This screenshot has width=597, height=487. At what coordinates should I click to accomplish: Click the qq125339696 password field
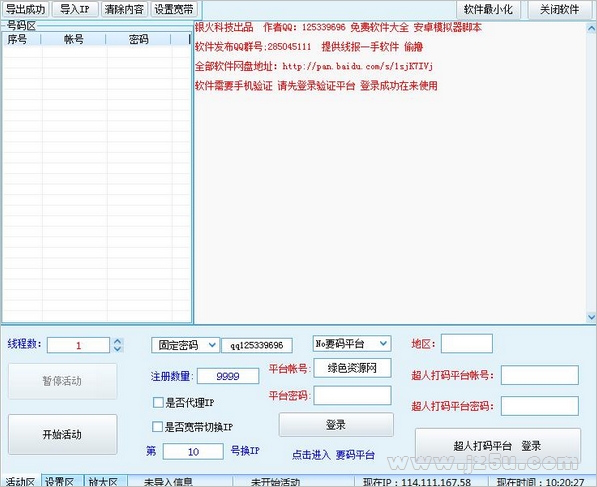point(257,345)
